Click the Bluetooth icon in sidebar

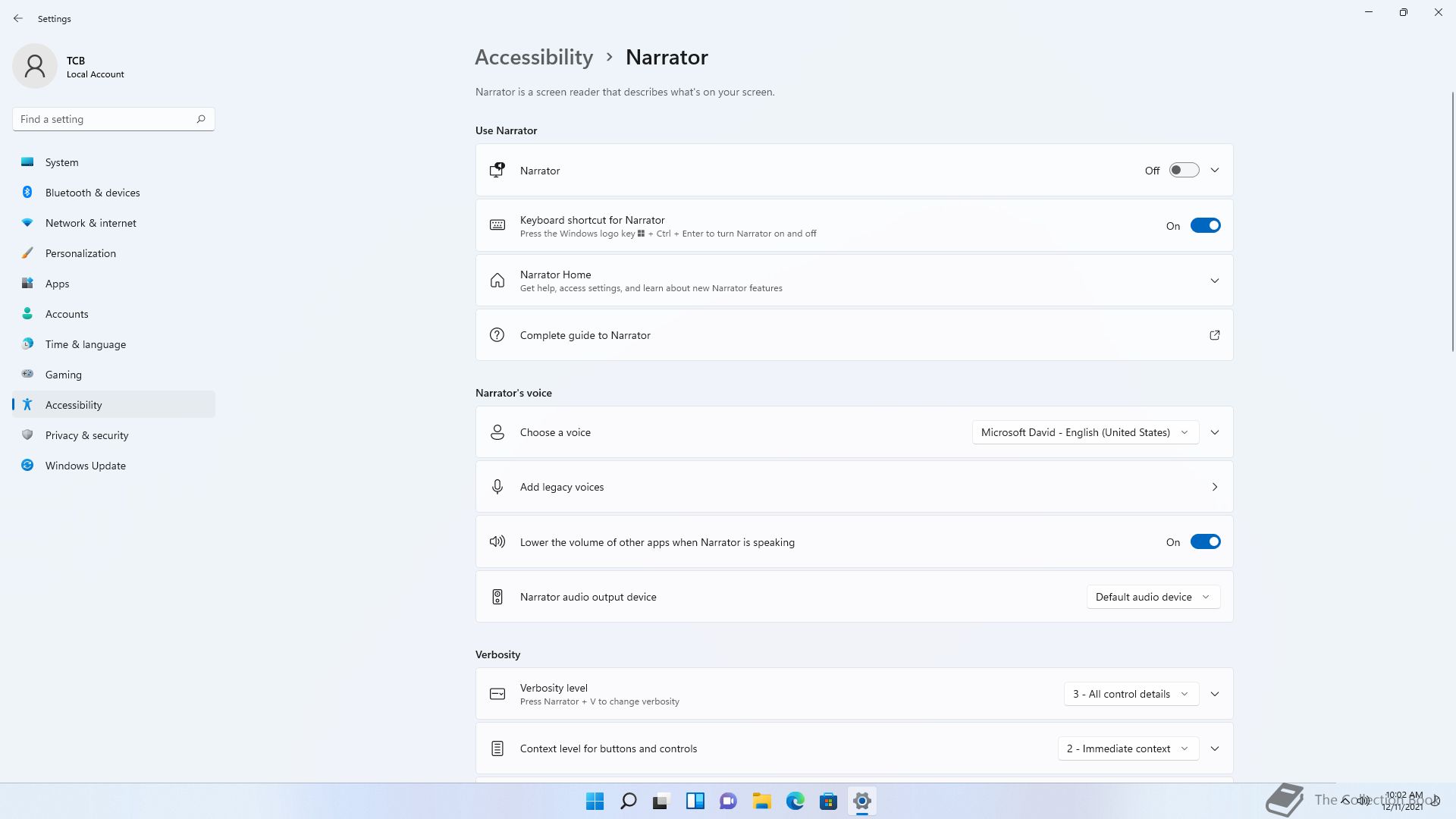pyautogui.click(x=27, y=192)
